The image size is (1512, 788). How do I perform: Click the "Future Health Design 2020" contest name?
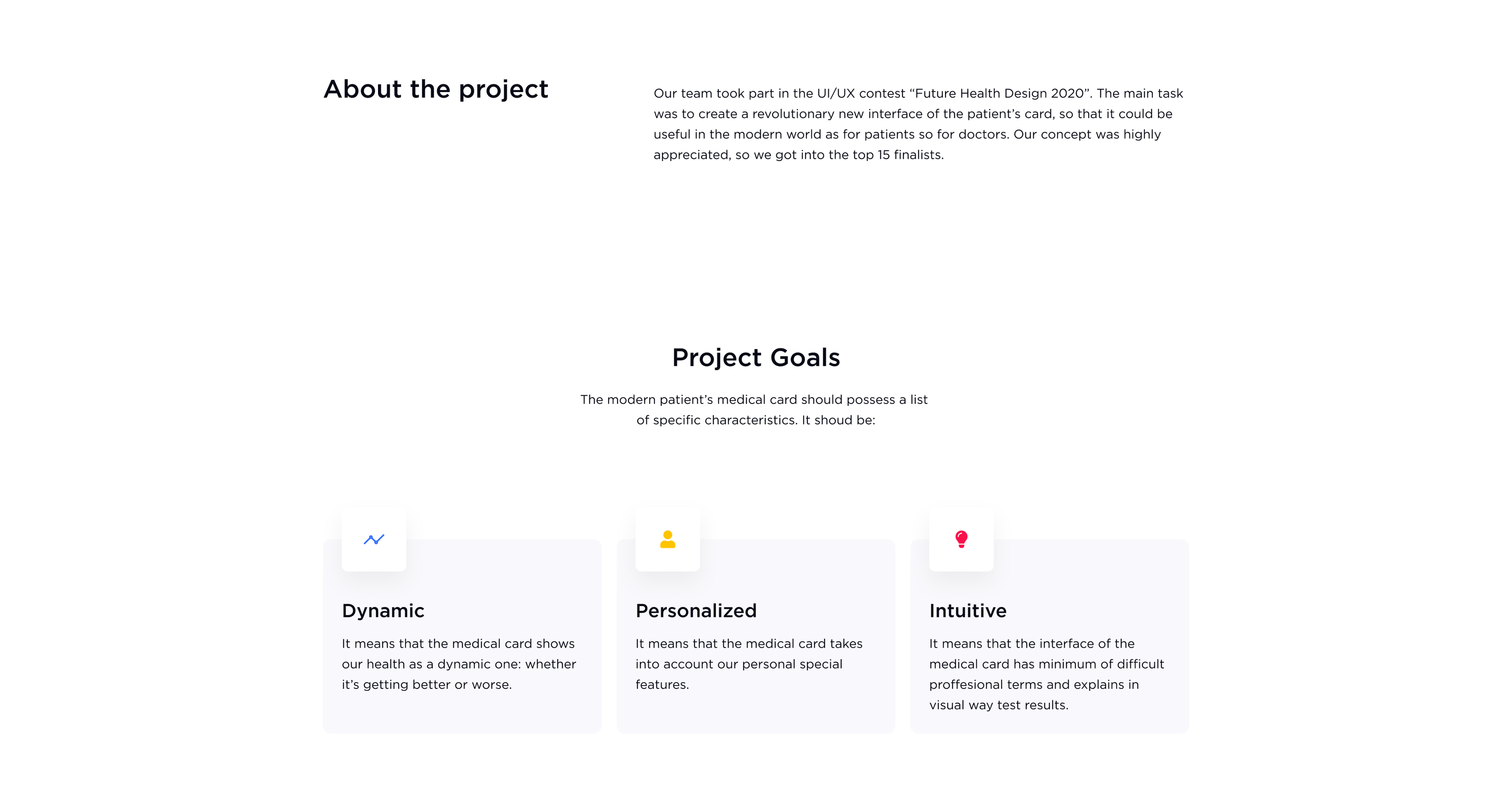coord(999,93)
